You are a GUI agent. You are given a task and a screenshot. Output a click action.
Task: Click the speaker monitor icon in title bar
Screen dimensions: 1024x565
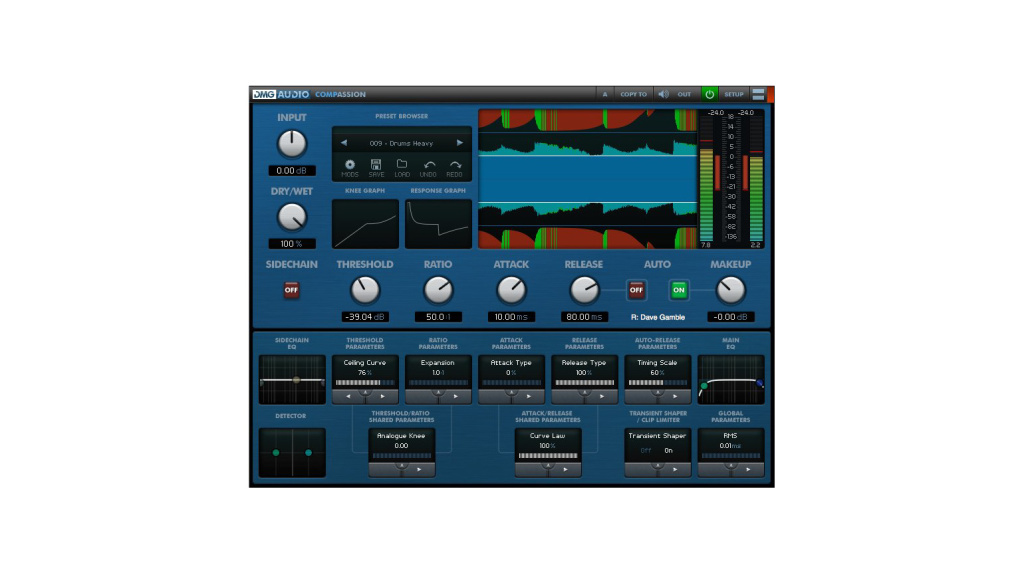click(663, 94)
